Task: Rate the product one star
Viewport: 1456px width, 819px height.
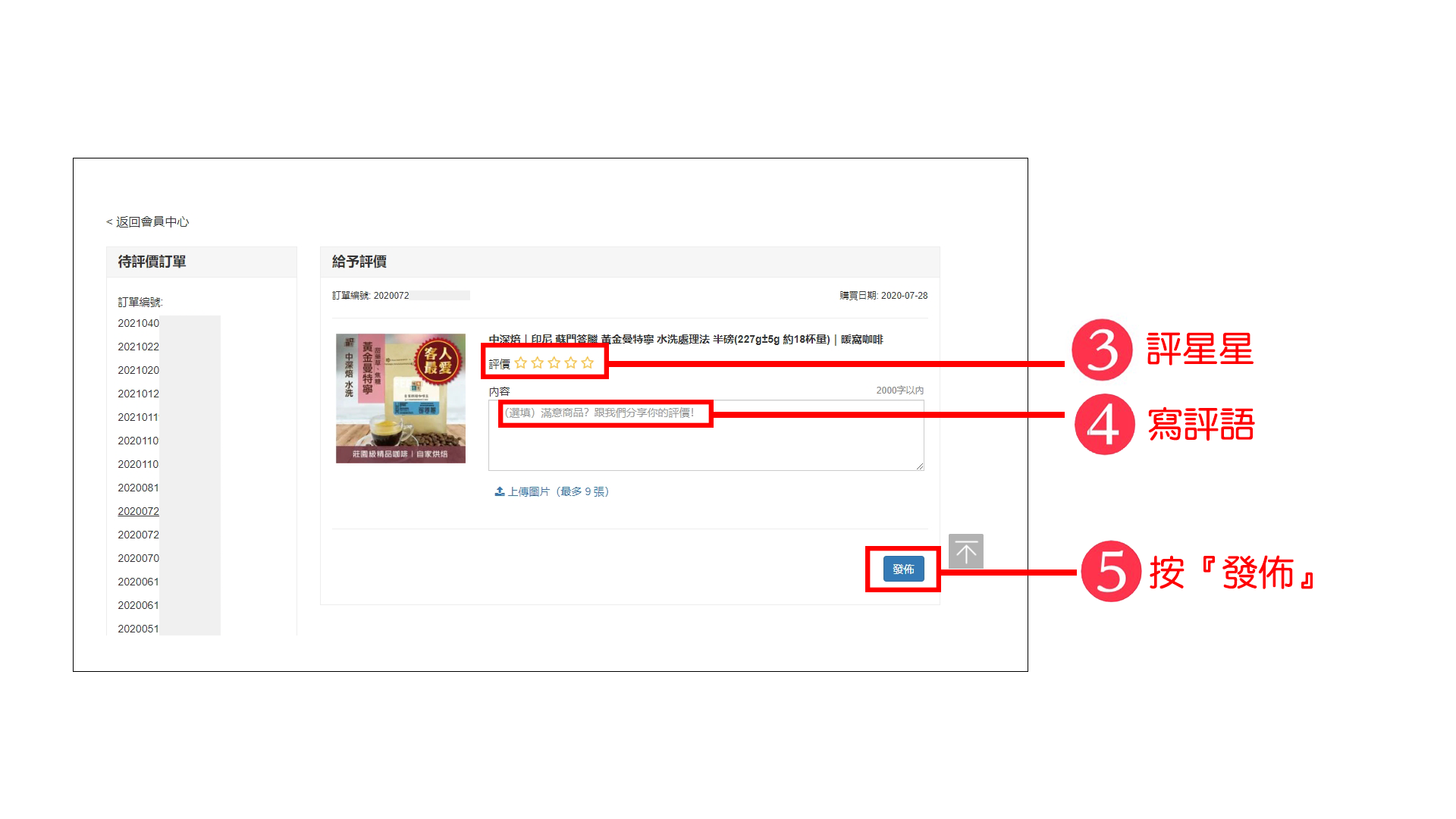Action: 521,363
